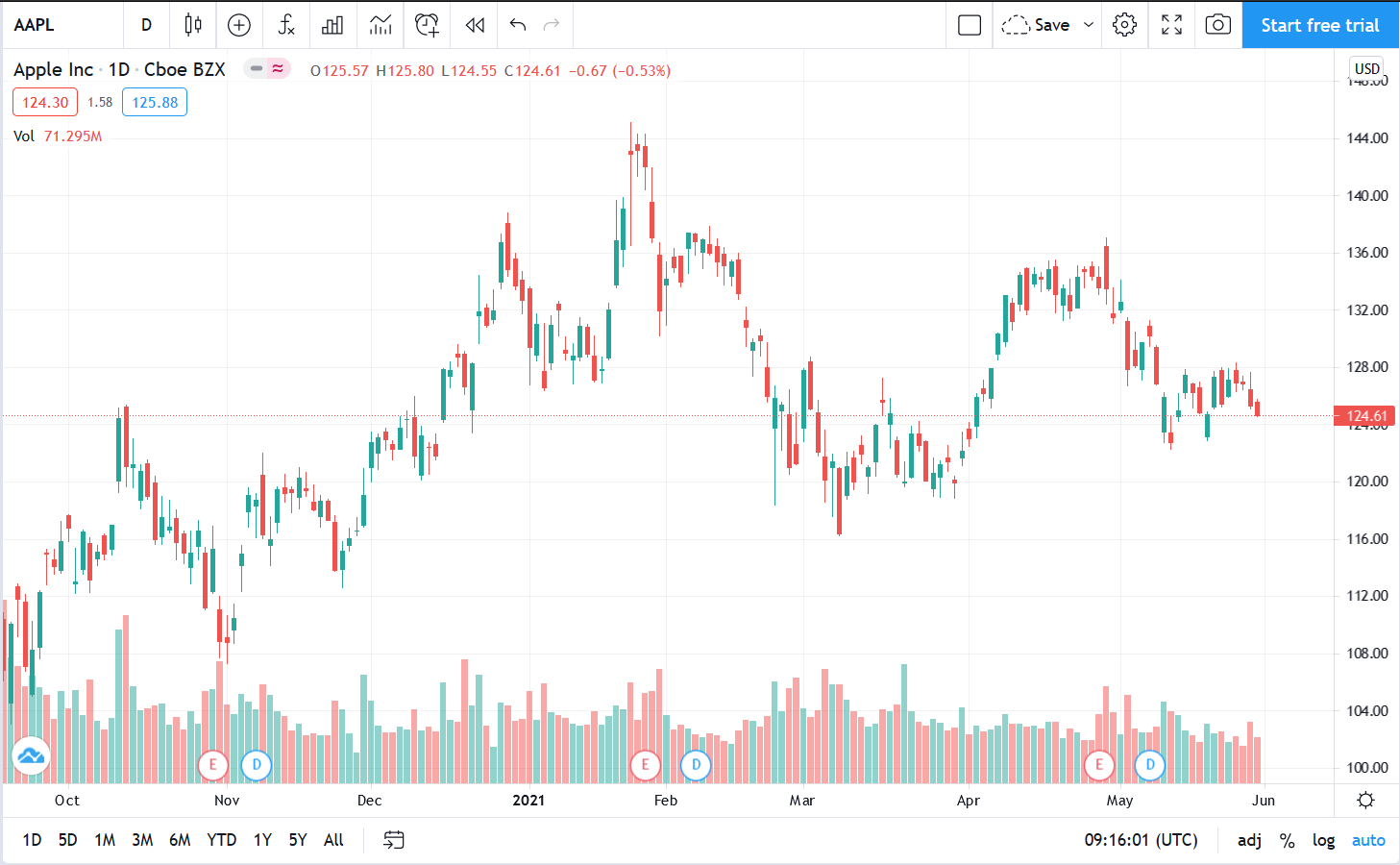Set the range to All

click(333, 840)
